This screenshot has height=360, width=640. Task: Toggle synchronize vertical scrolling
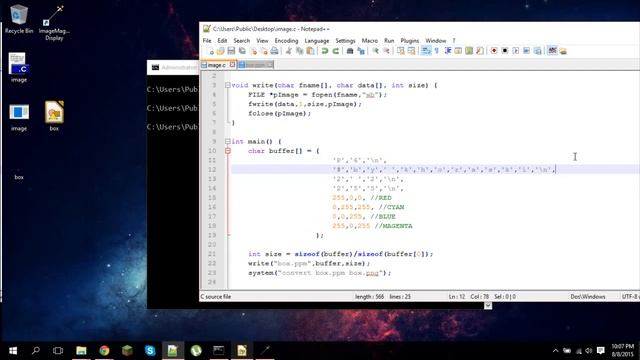coord(400,51)
